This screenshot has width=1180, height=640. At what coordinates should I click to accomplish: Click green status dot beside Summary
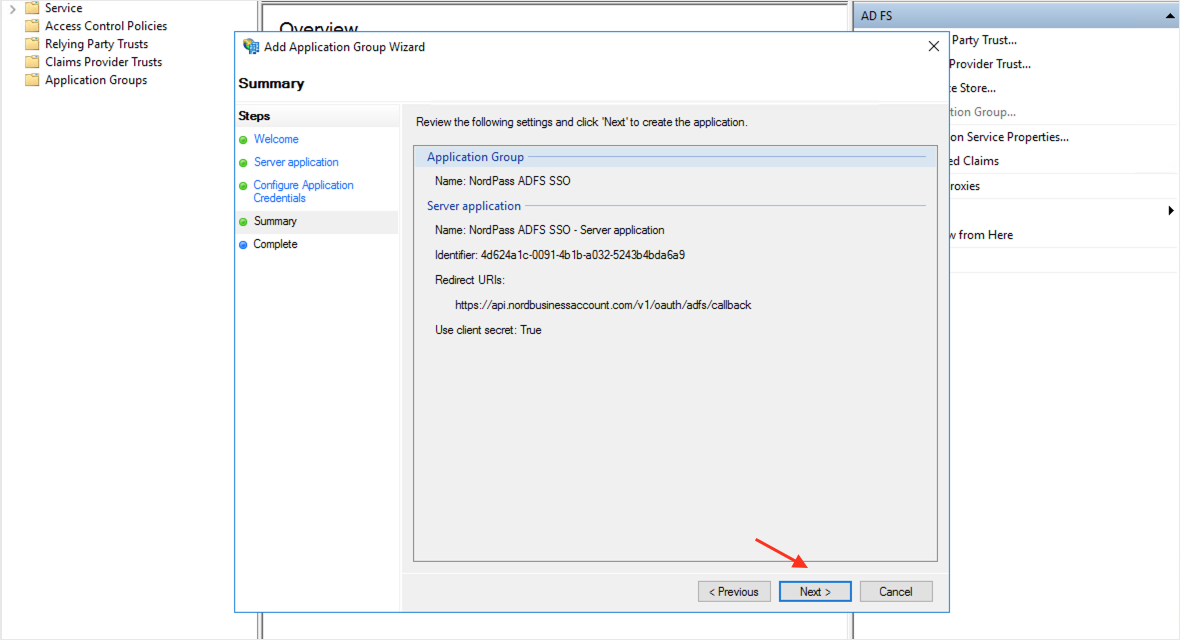pyautogui.click(x=243, y=222)
